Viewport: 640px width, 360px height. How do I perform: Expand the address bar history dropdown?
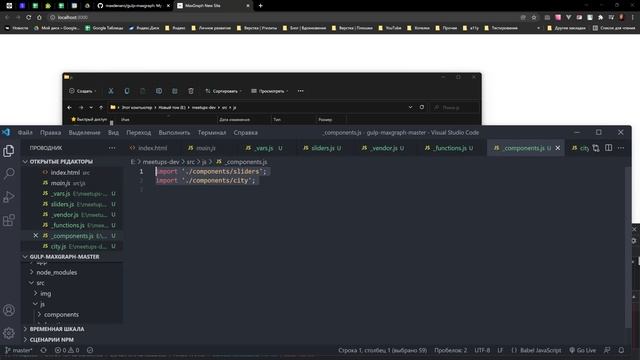pos(410,107)
